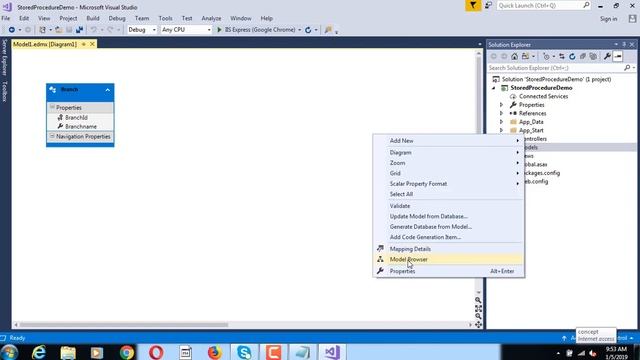Screen dimensions: 640x360
Task: Open Skype from the Windows taskbar
Action: pos(244,352)
